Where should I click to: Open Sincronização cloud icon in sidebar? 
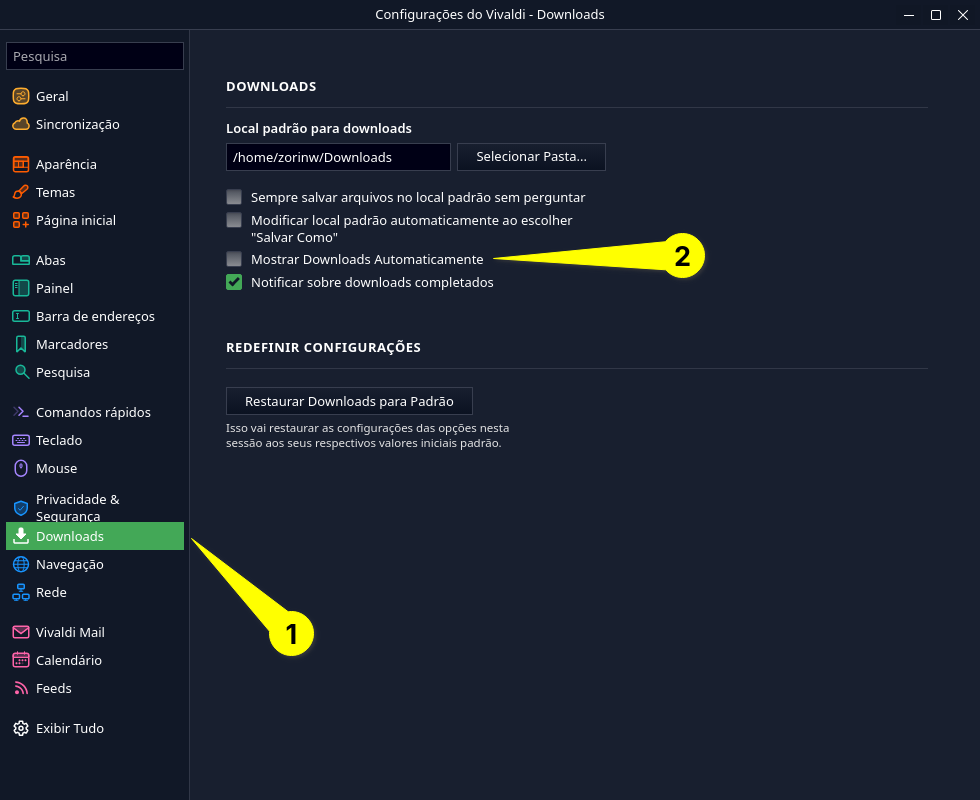pyautogui.click(x=20, y=125)
